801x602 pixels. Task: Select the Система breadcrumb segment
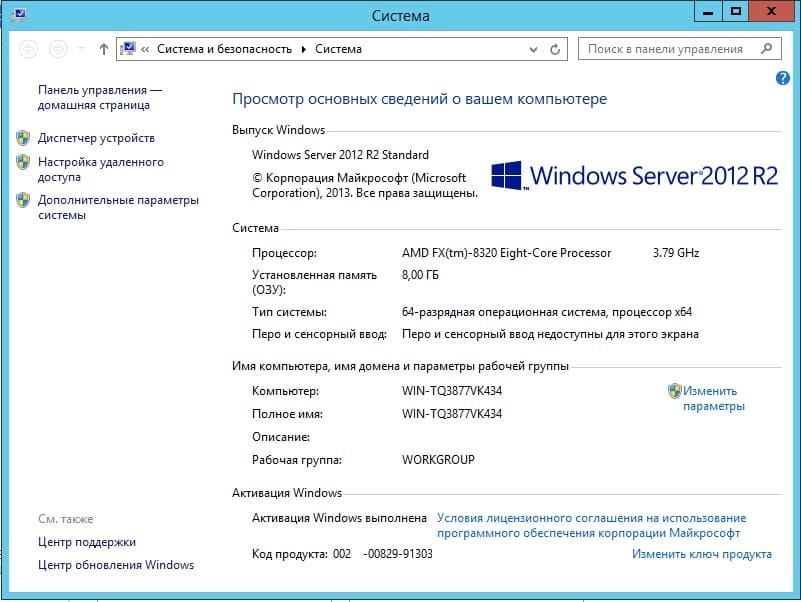coord(338,49)
